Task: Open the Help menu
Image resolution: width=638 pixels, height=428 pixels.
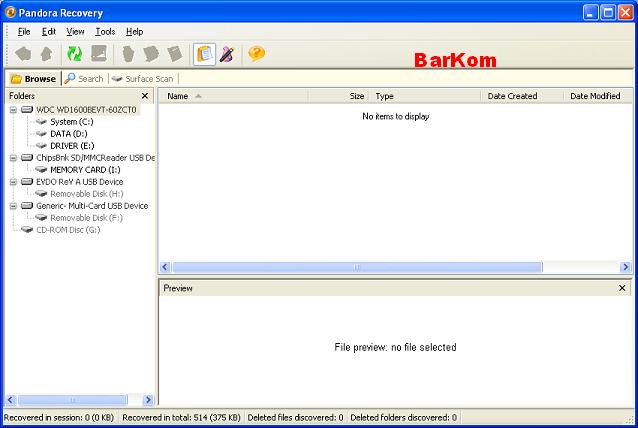Action: [x=134, y=32]
